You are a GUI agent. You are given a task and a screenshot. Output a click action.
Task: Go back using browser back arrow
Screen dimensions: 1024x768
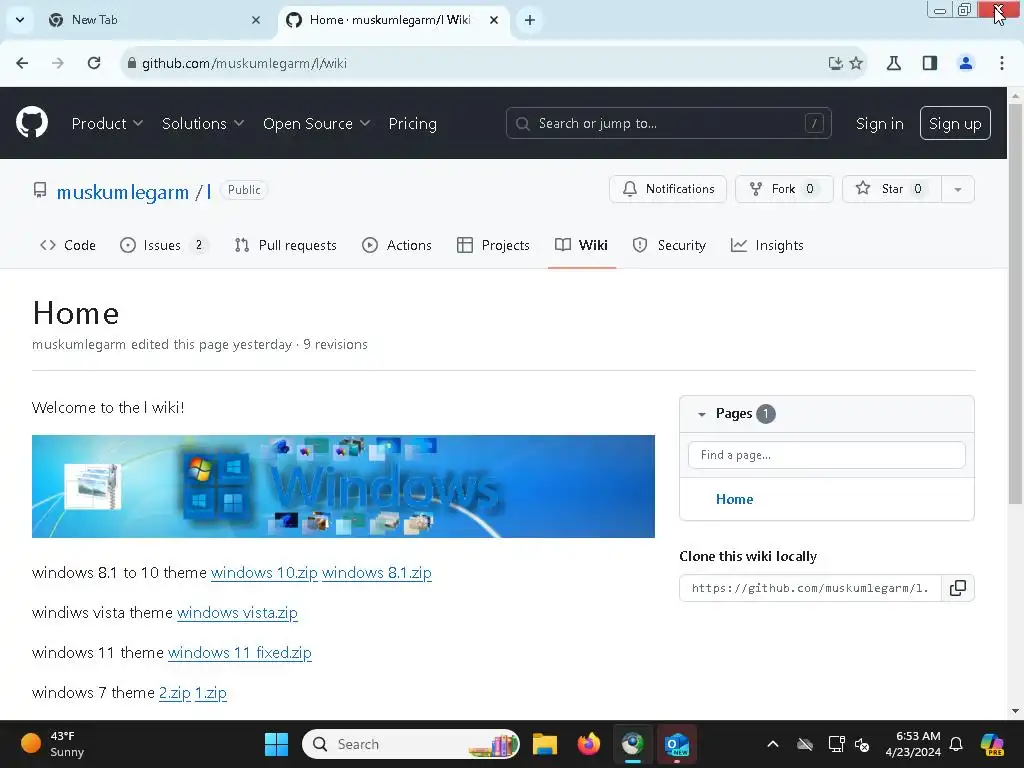pyautogui.click(x=22, y=63)
